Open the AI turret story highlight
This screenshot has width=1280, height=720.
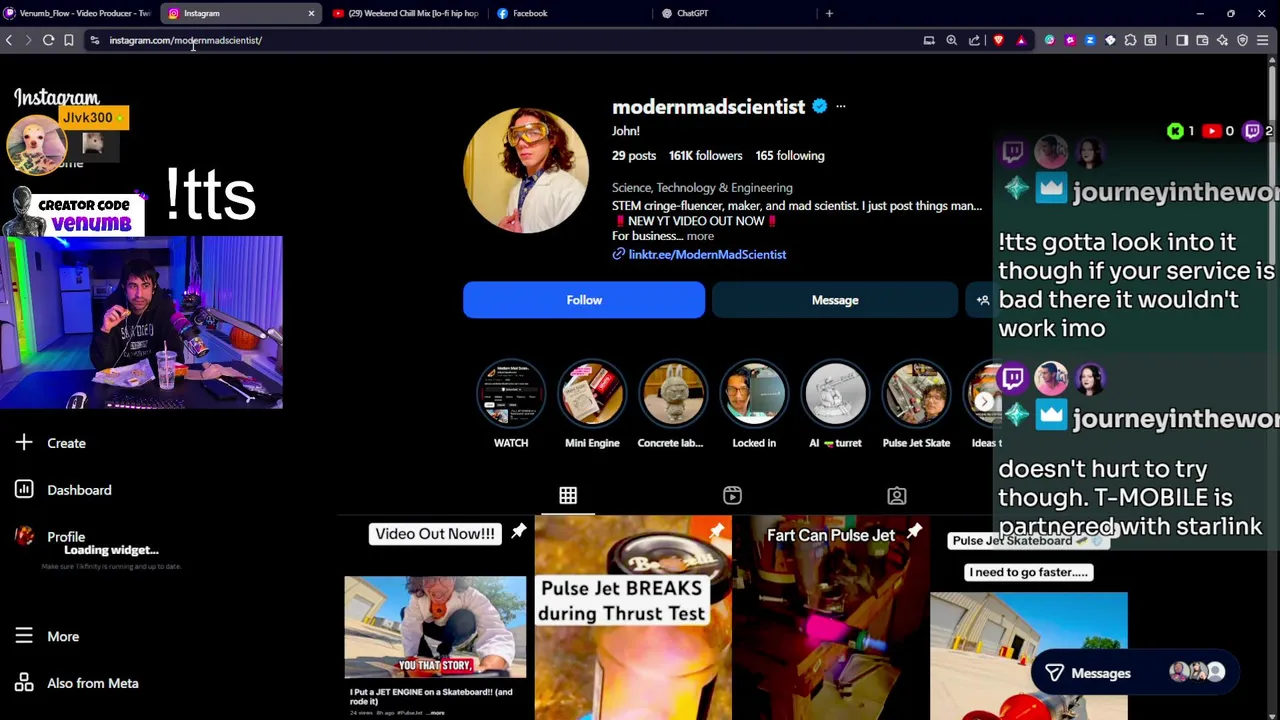835,403
